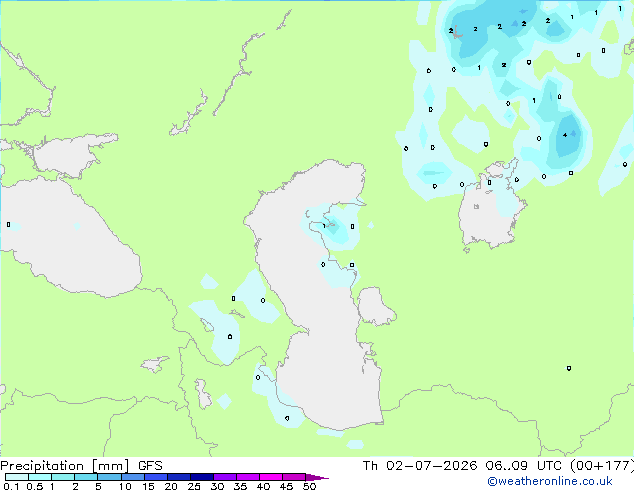Click the purple swatch between 30 and 35

pyautogui.click(x=224, y=477)
